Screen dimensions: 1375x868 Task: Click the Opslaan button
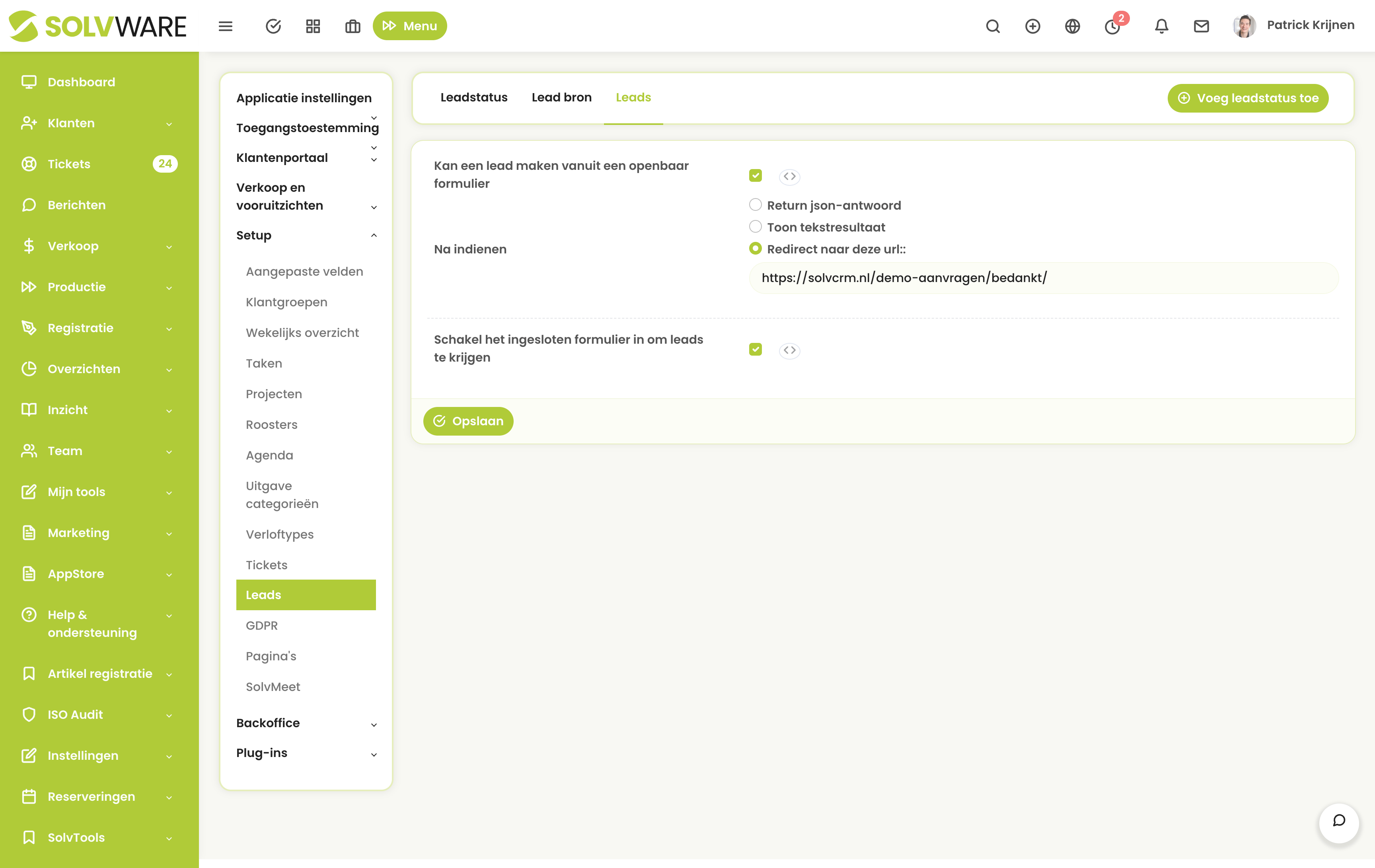[467, 421]
